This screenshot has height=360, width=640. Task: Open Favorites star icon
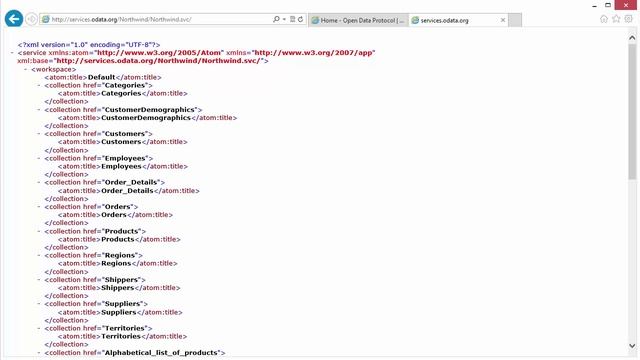(x=616, y=19)
